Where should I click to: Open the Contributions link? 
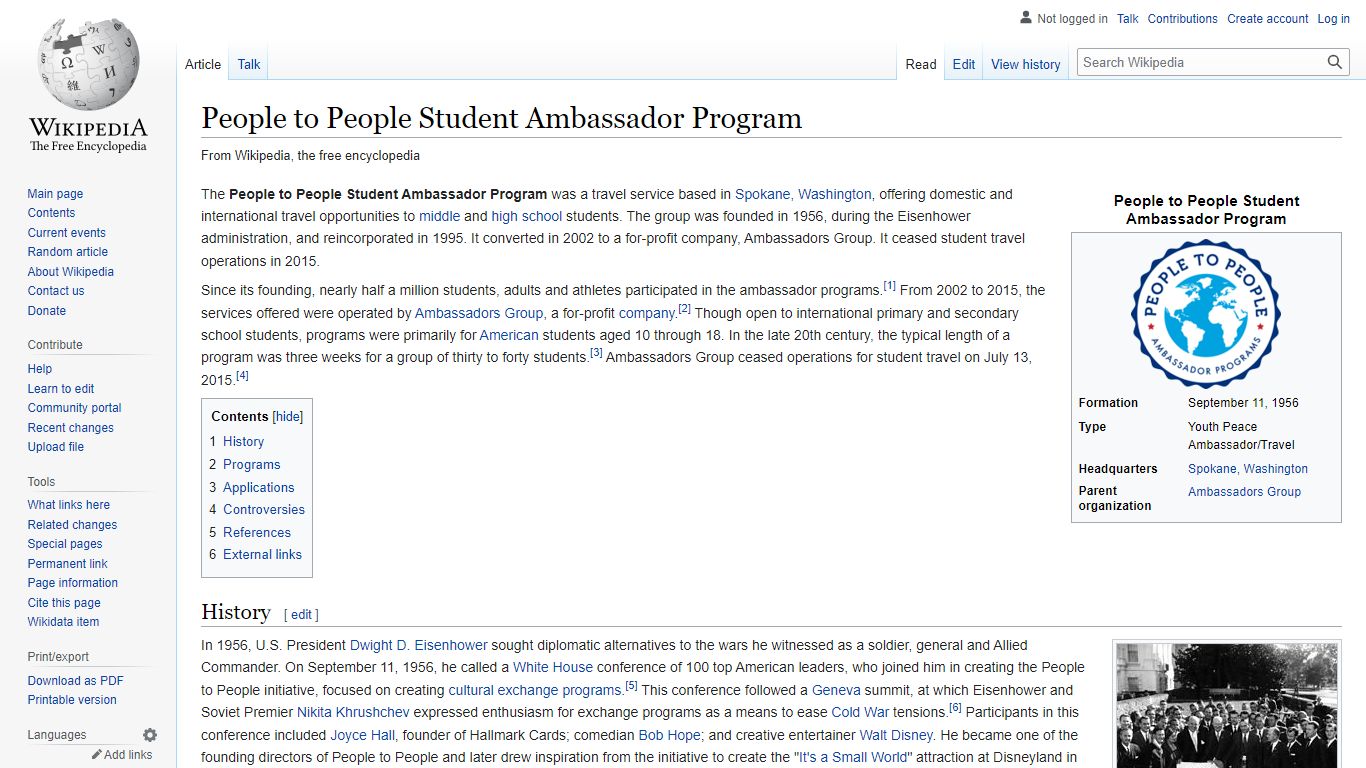(1183, 19)
